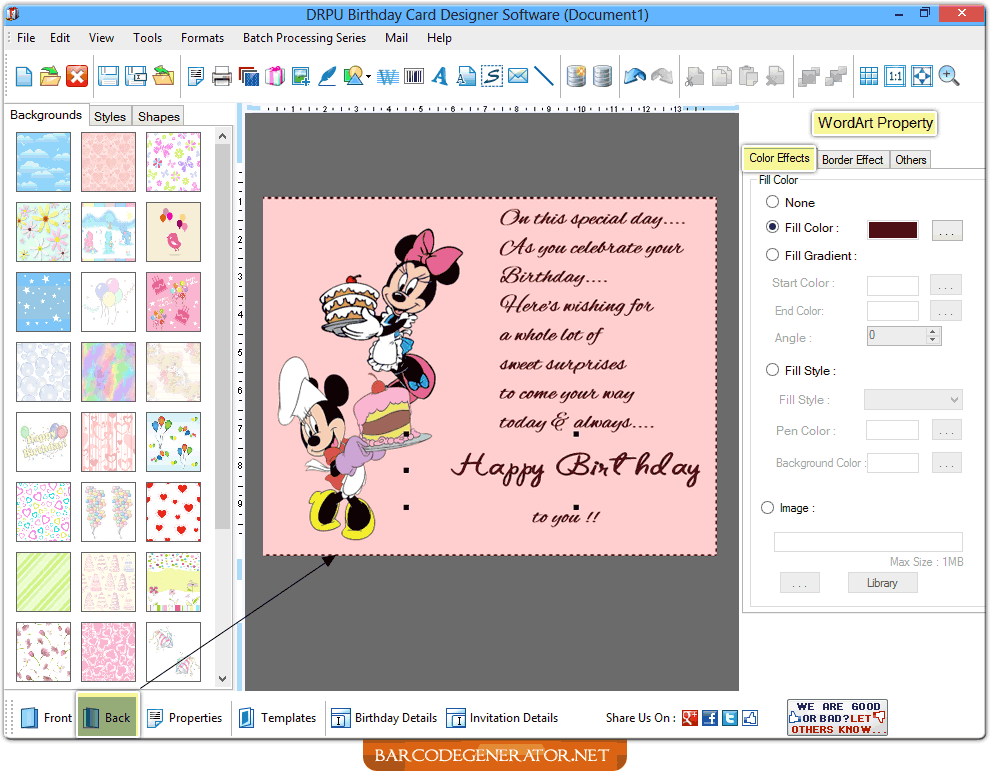
Task: Open the File menu
Action: (x=26, y=38)
